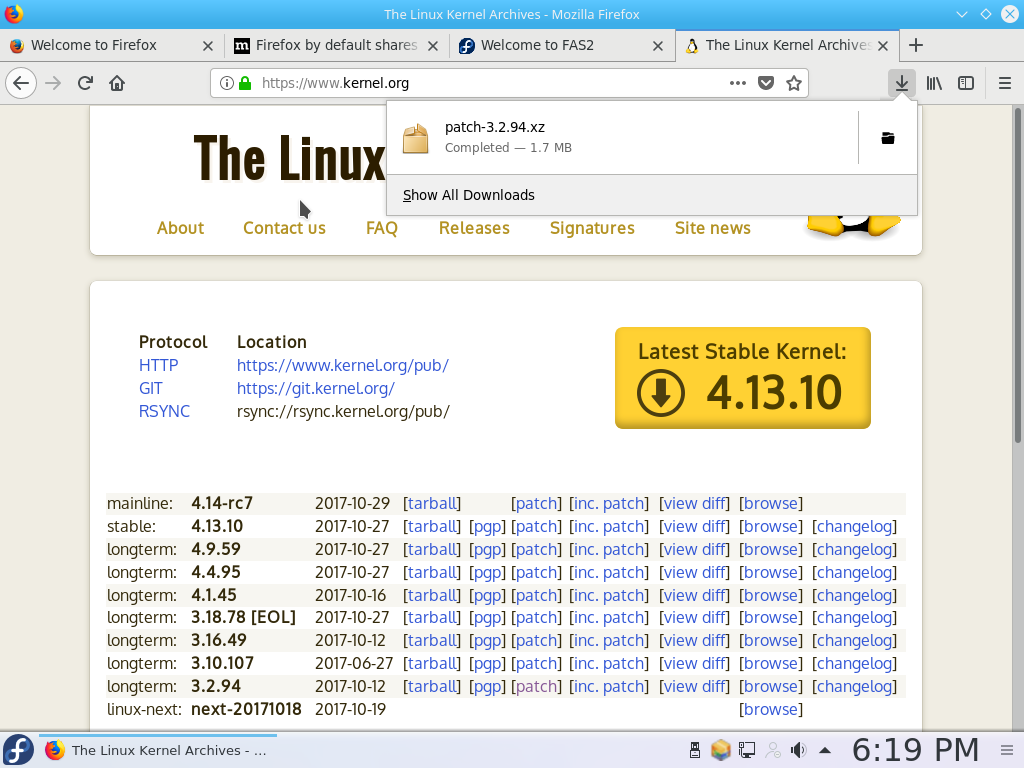Open inc. patch for longterm 4.4.95
The width and height of the screenshot is (1024, 768).
[609, 572]
